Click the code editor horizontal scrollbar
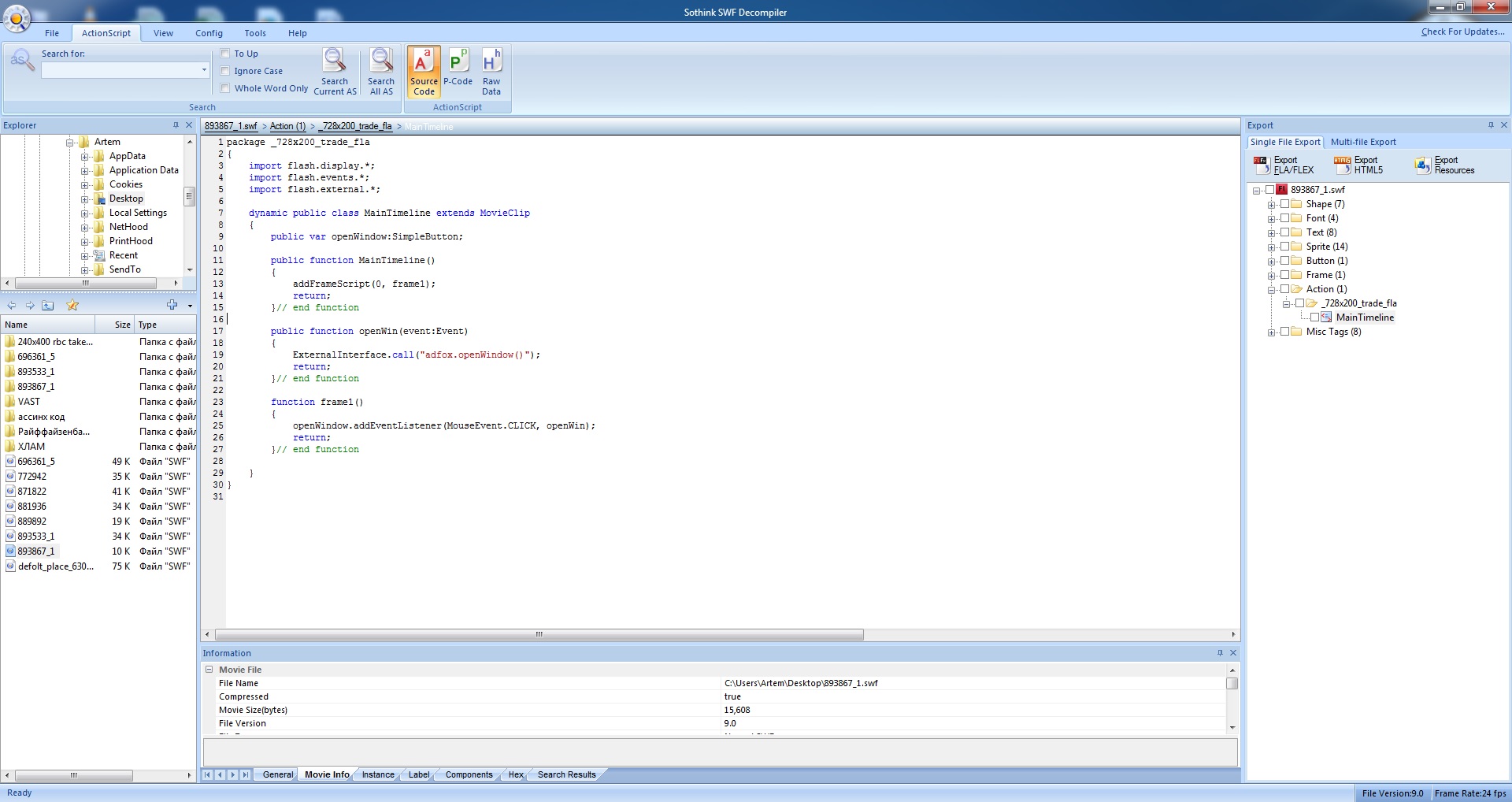This screenshot has height=802, width=1512. [x=539, y=635]
